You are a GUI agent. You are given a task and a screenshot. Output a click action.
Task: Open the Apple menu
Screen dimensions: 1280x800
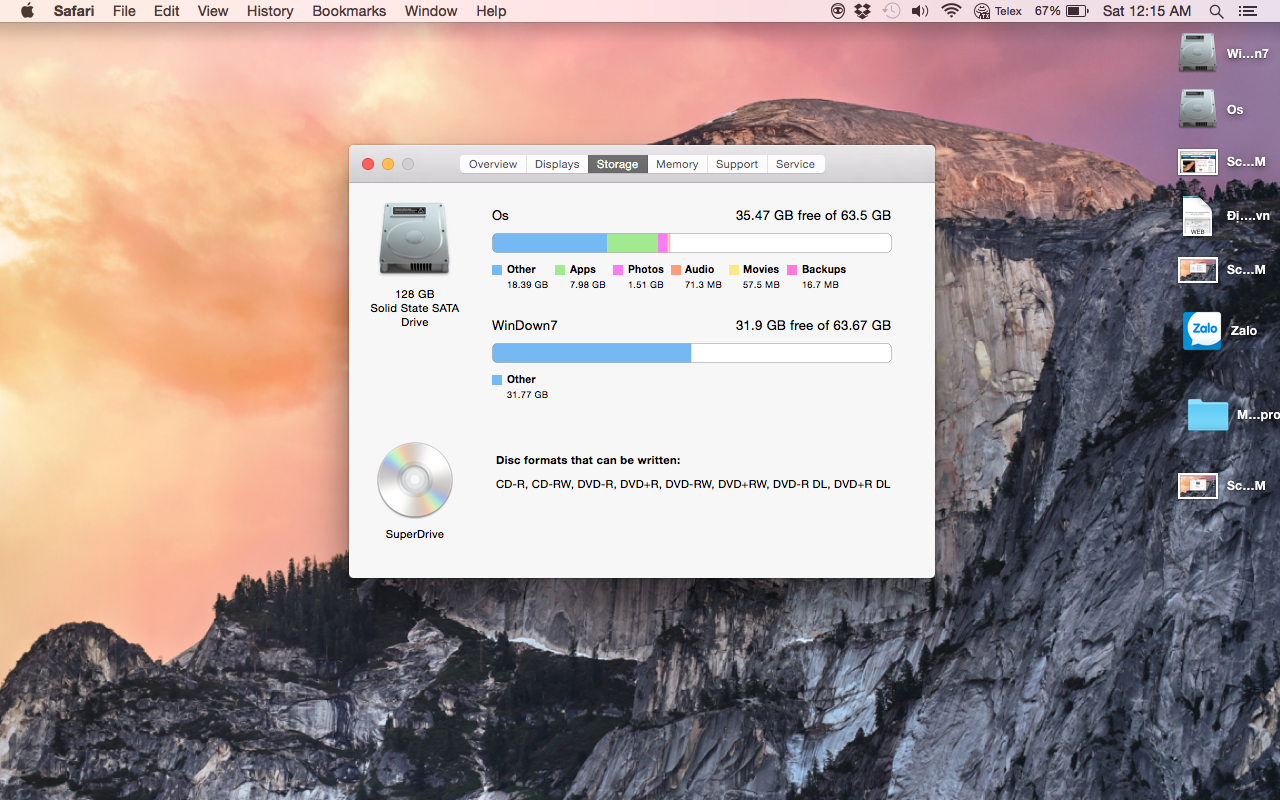(x=27, y=11)
